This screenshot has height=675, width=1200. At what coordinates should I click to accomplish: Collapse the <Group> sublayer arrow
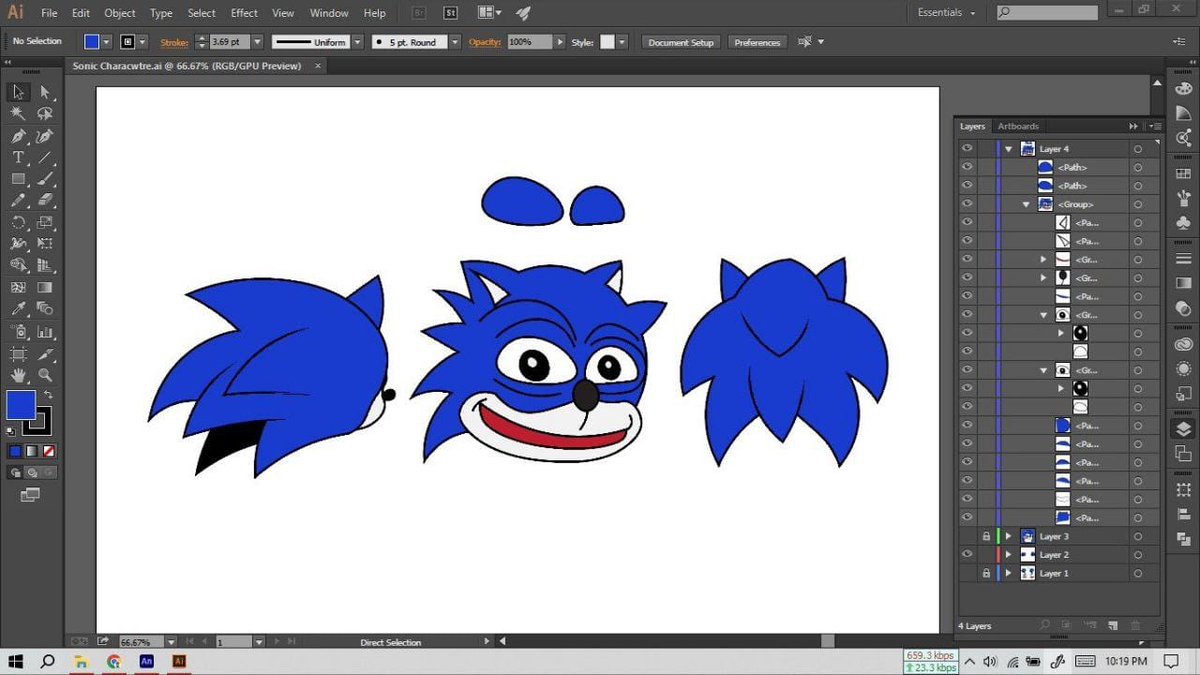pos(1026,204)
